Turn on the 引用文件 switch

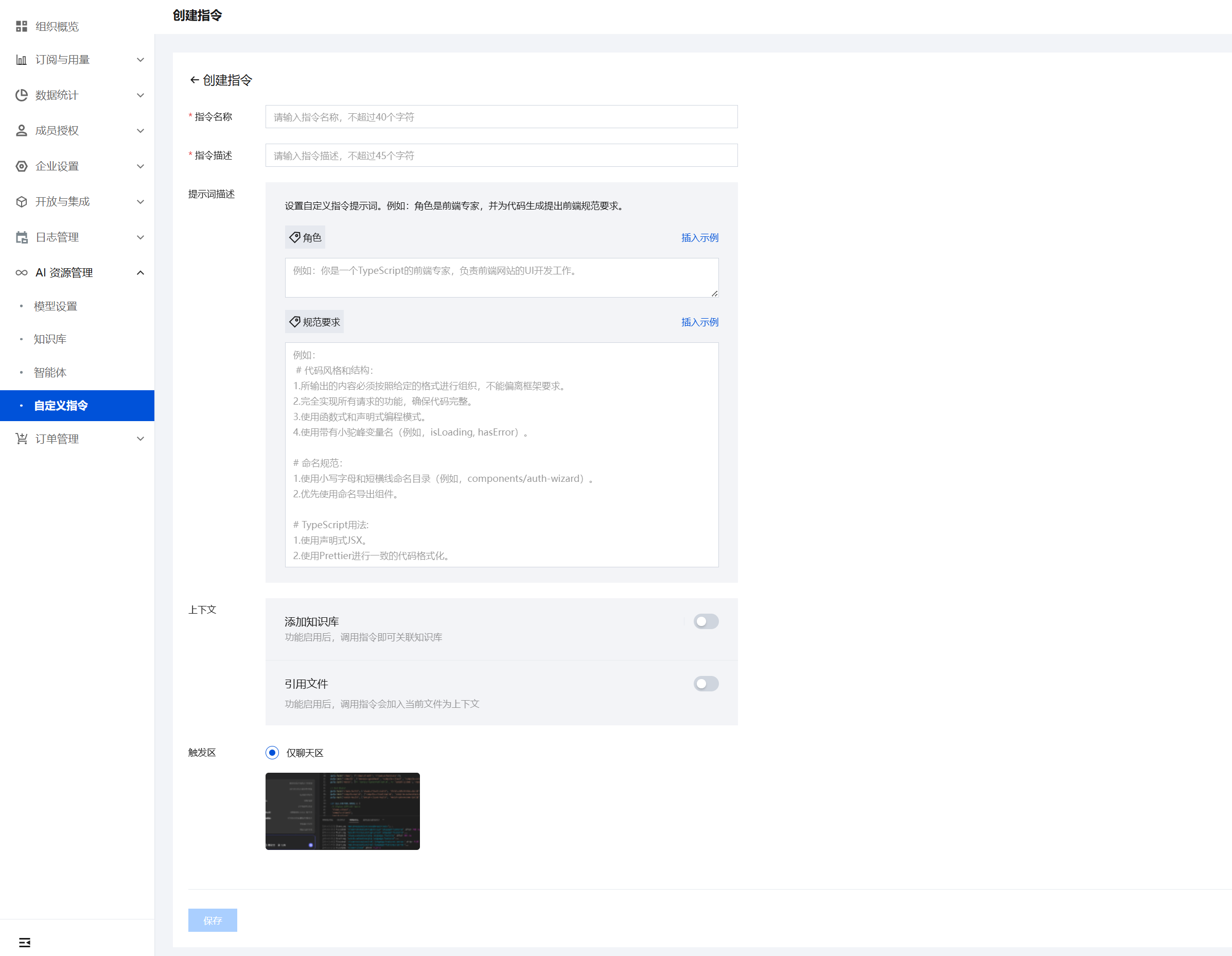pyautogui.click(x=706, y=684)
